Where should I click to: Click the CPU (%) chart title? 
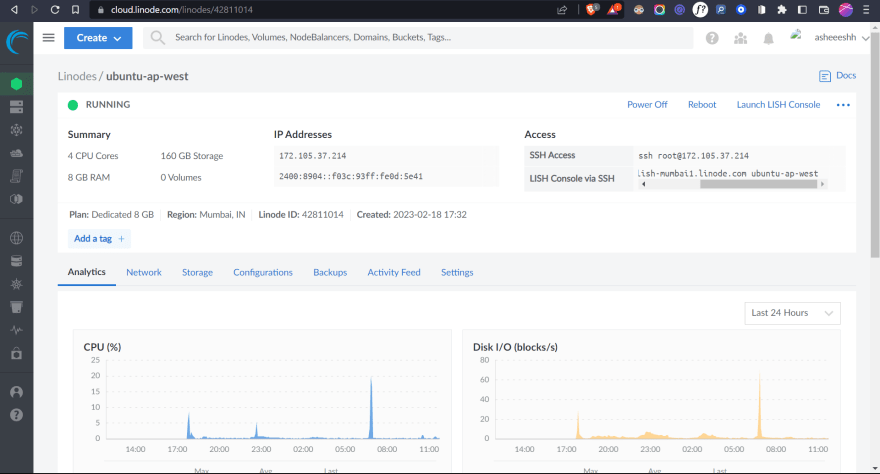(x=102, y=347)
